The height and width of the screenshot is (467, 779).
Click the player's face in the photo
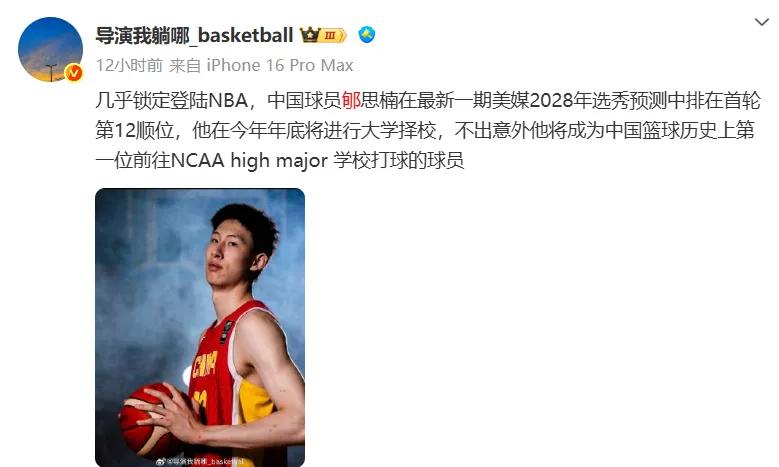click(x=231, y=257)
